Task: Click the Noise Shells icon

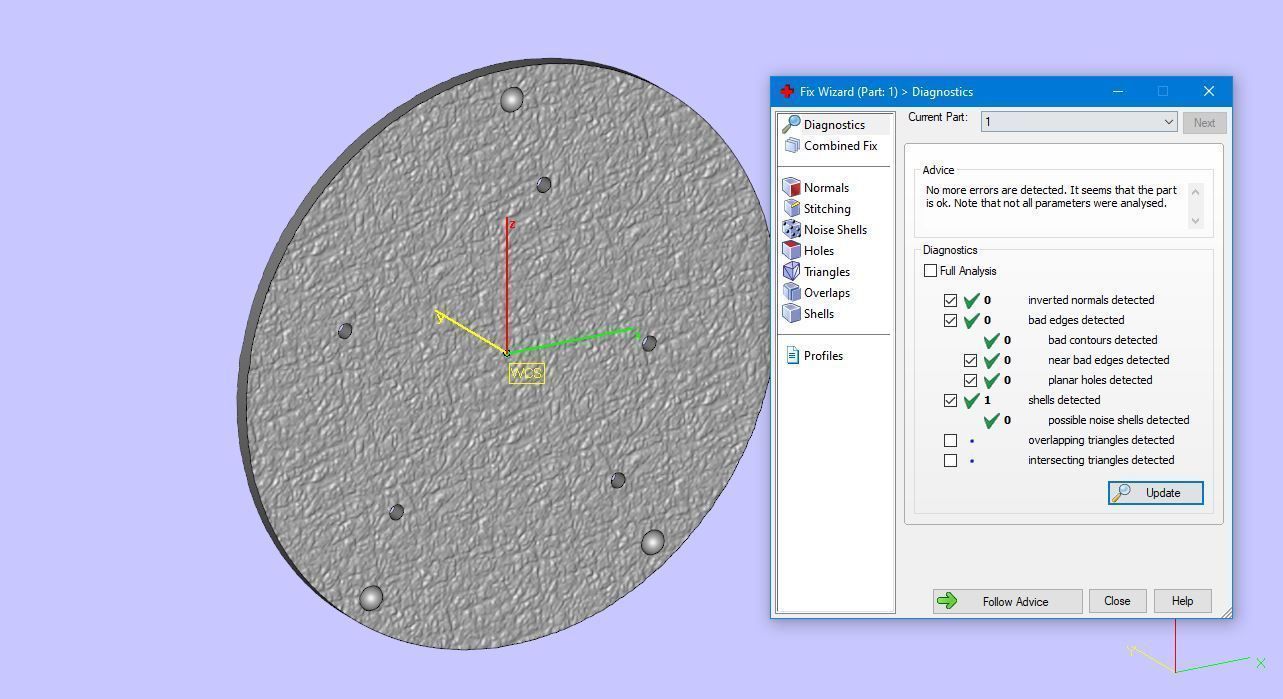Action: tap(791, 229)
